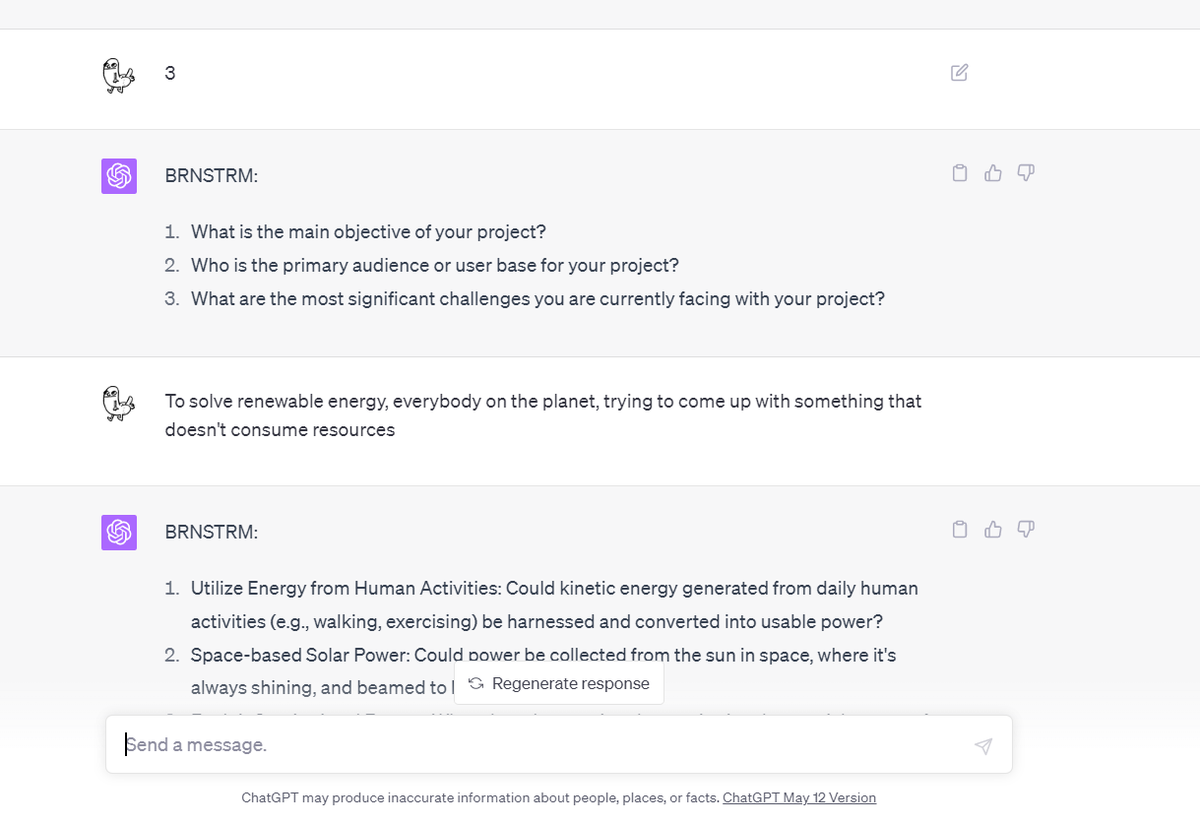Give a thumbs down to the first BRNSTRM response
The width and height of the screenshot is (1200, 824).
pos(1026,173)
